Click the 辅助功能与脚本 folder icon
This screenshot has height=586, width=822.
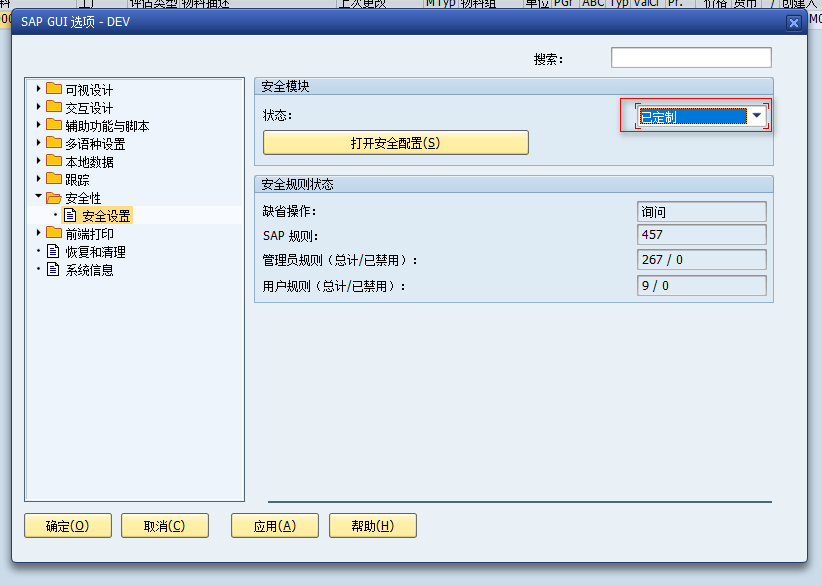(54, 125)
